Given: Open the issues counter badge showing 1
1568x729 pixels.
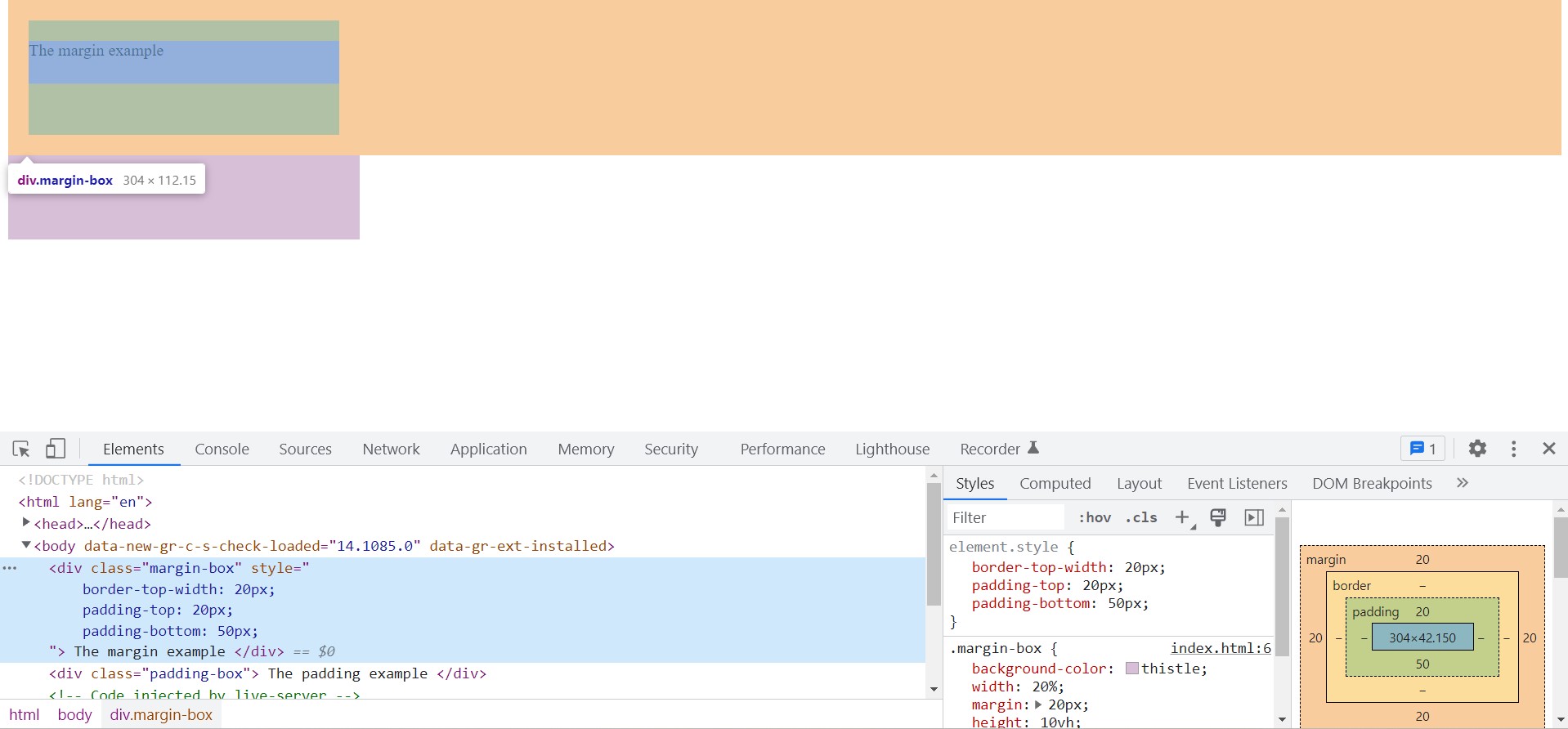Looking at the screenshot, I should point(1422,449).
